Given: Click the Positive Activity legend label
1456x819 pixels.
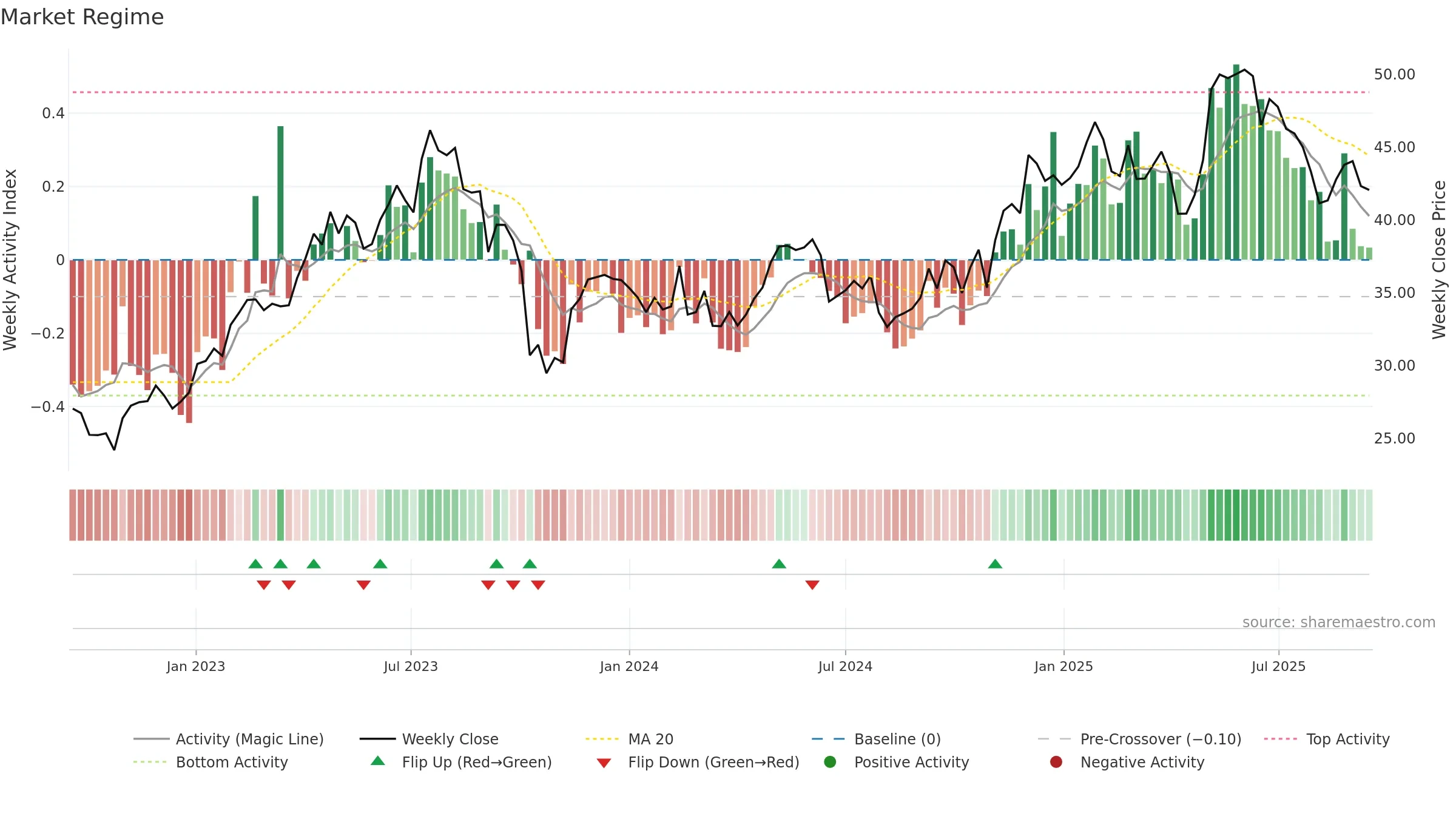Looking at the screenshot, I should (x=911, y=762).
